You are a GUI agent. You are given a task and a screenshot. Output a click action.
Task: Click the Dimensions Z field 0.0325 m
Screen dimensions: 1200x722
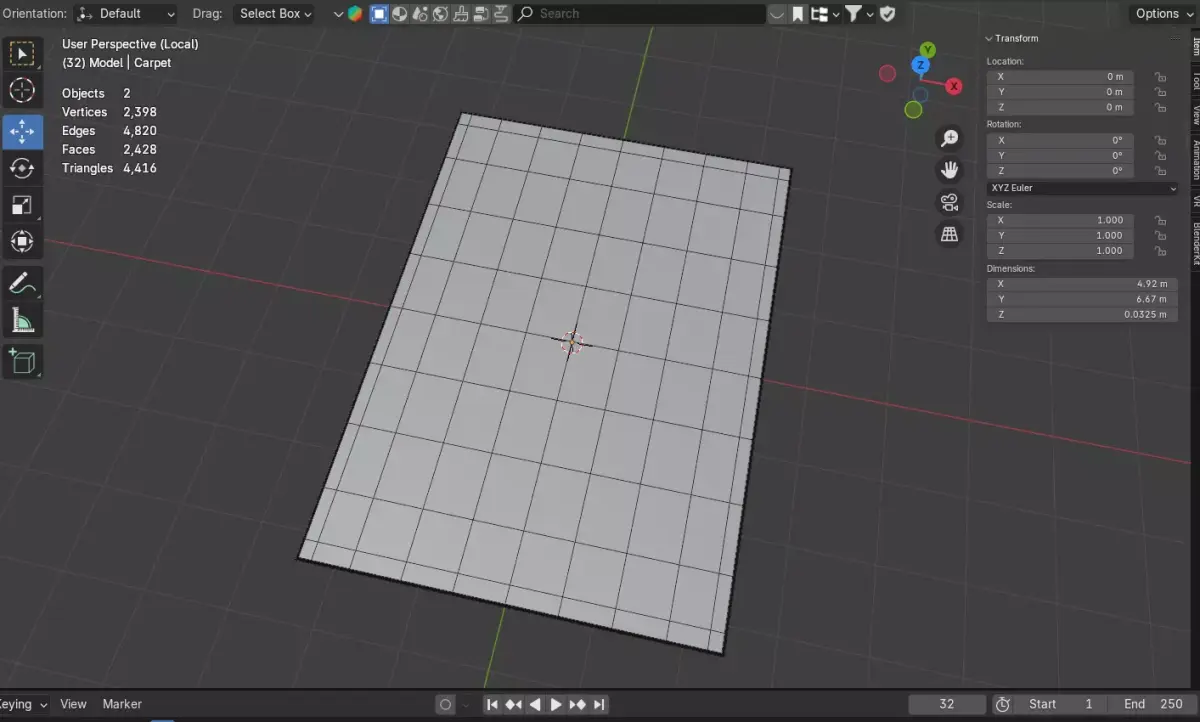coord(1082,315)
